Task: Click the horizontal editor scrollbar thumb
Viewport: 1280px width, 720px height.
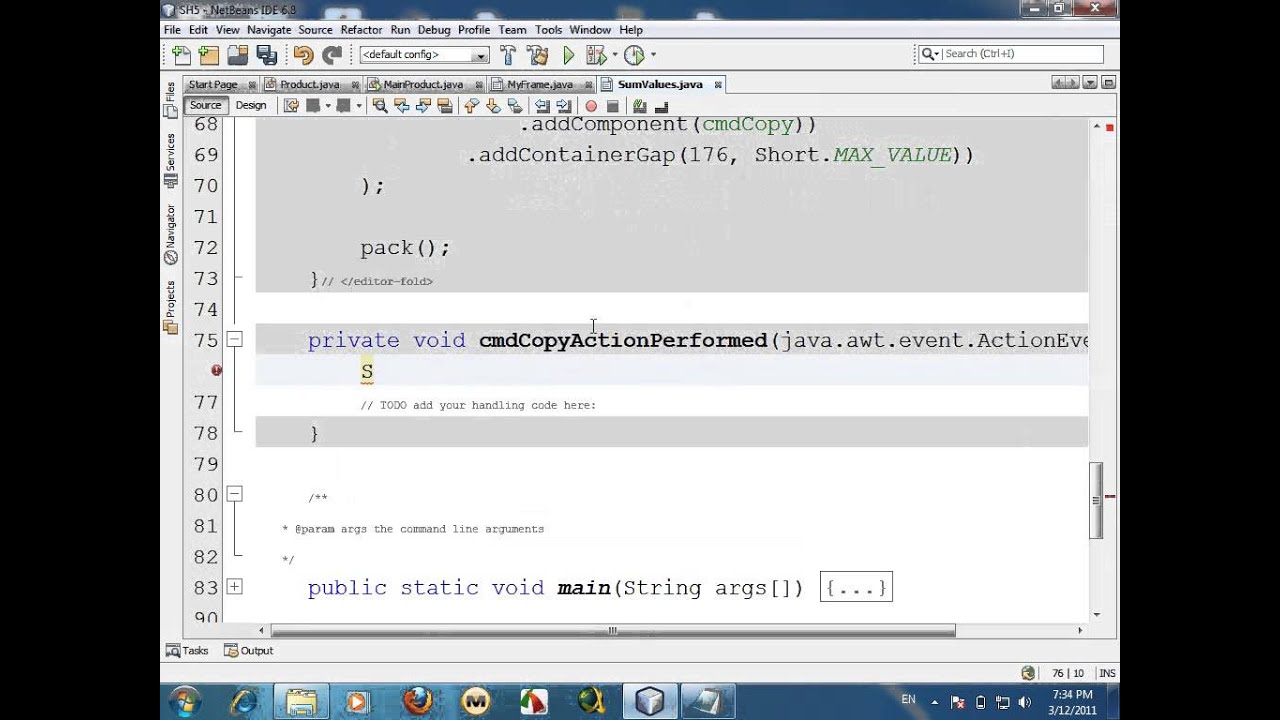Action: tap(613, 630)
